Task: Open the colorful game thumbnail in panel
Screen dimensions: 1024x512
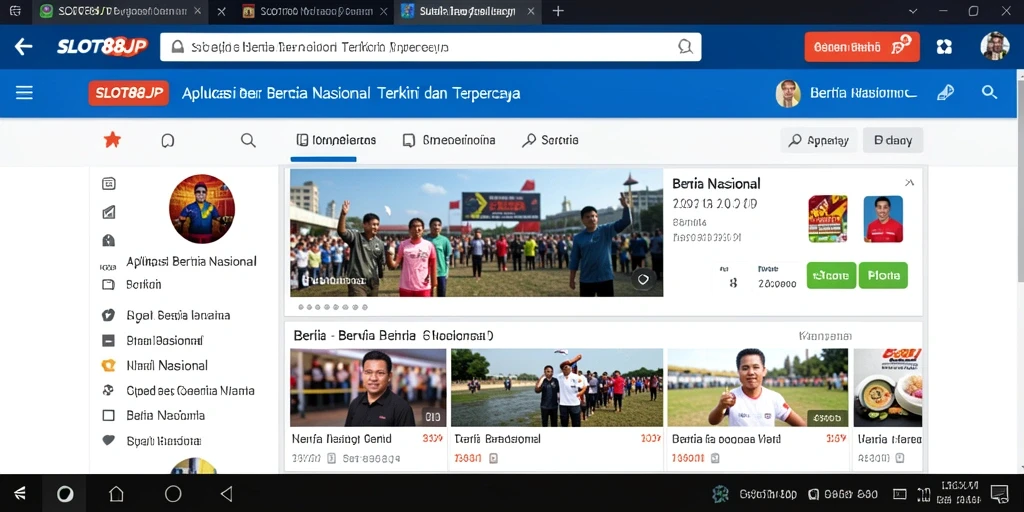Action: [x=827, y=219]
